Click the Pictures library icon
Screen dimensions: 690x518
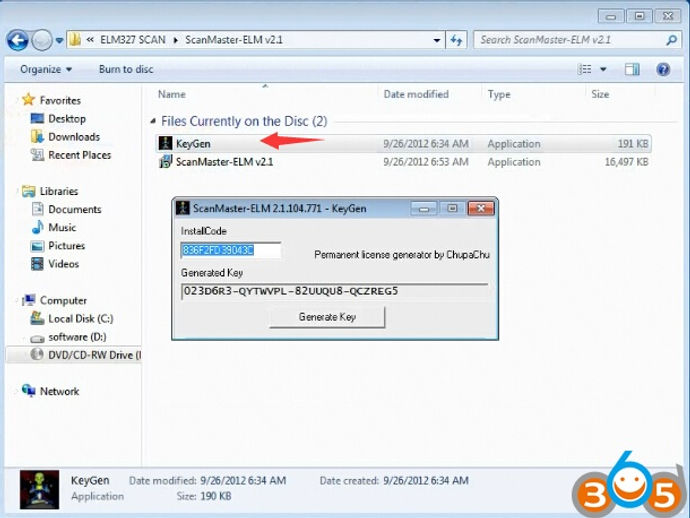(x=37, y=246)
